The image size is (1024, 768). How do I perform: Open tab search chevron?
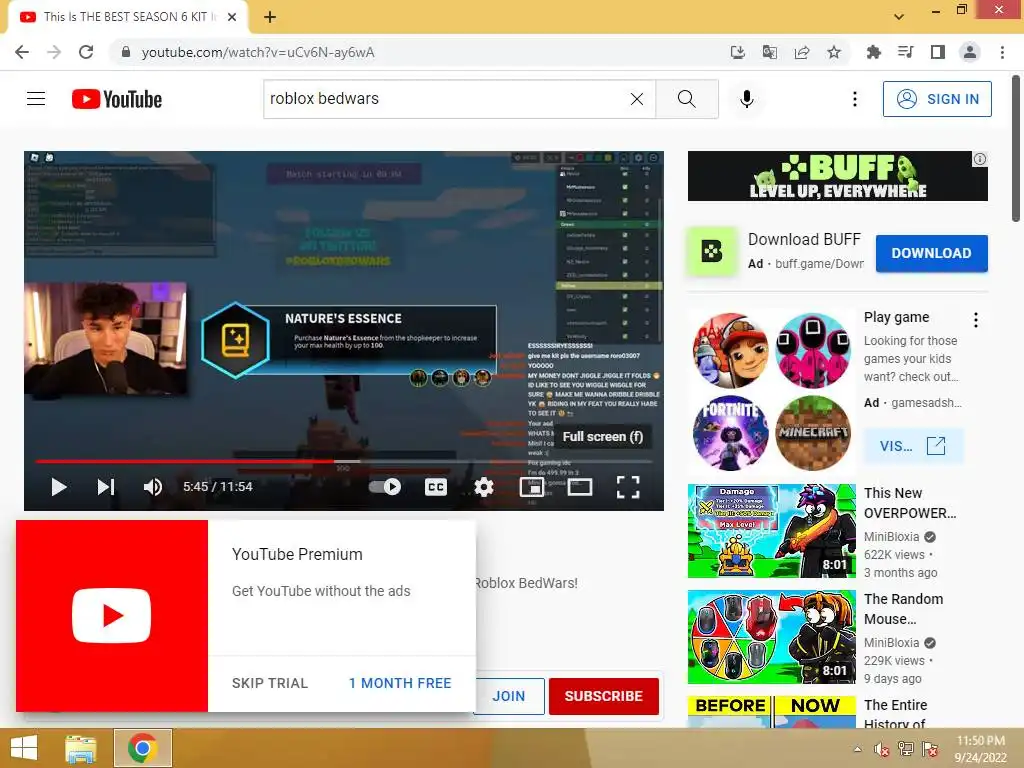[x=899, y=17]
